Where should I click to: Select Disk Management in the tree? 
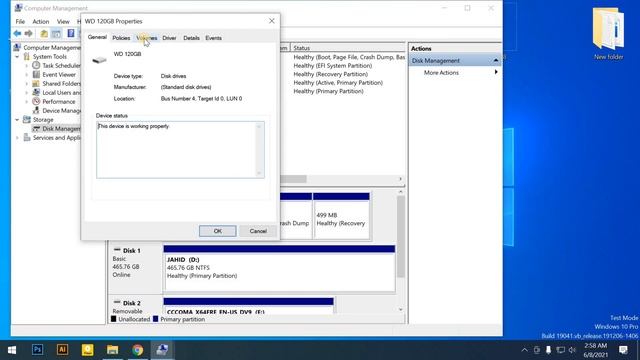pos(60,129)
